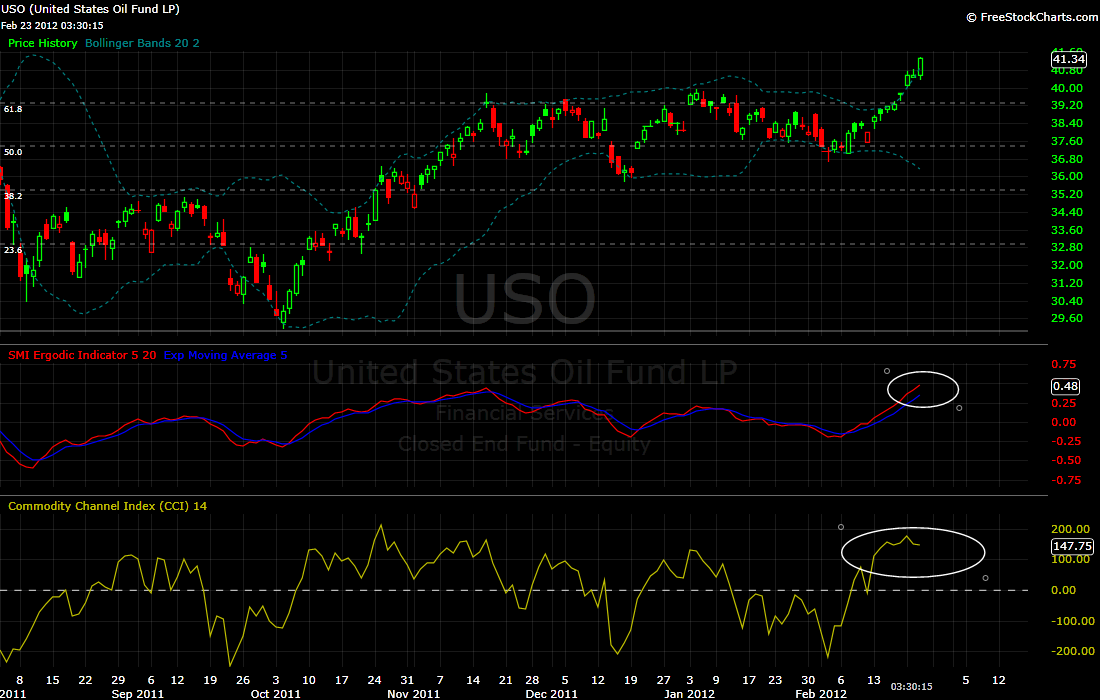Click the 32.80 price axis label
The height and width of the screenshot is (700, 1100).
pos(1067,247)
